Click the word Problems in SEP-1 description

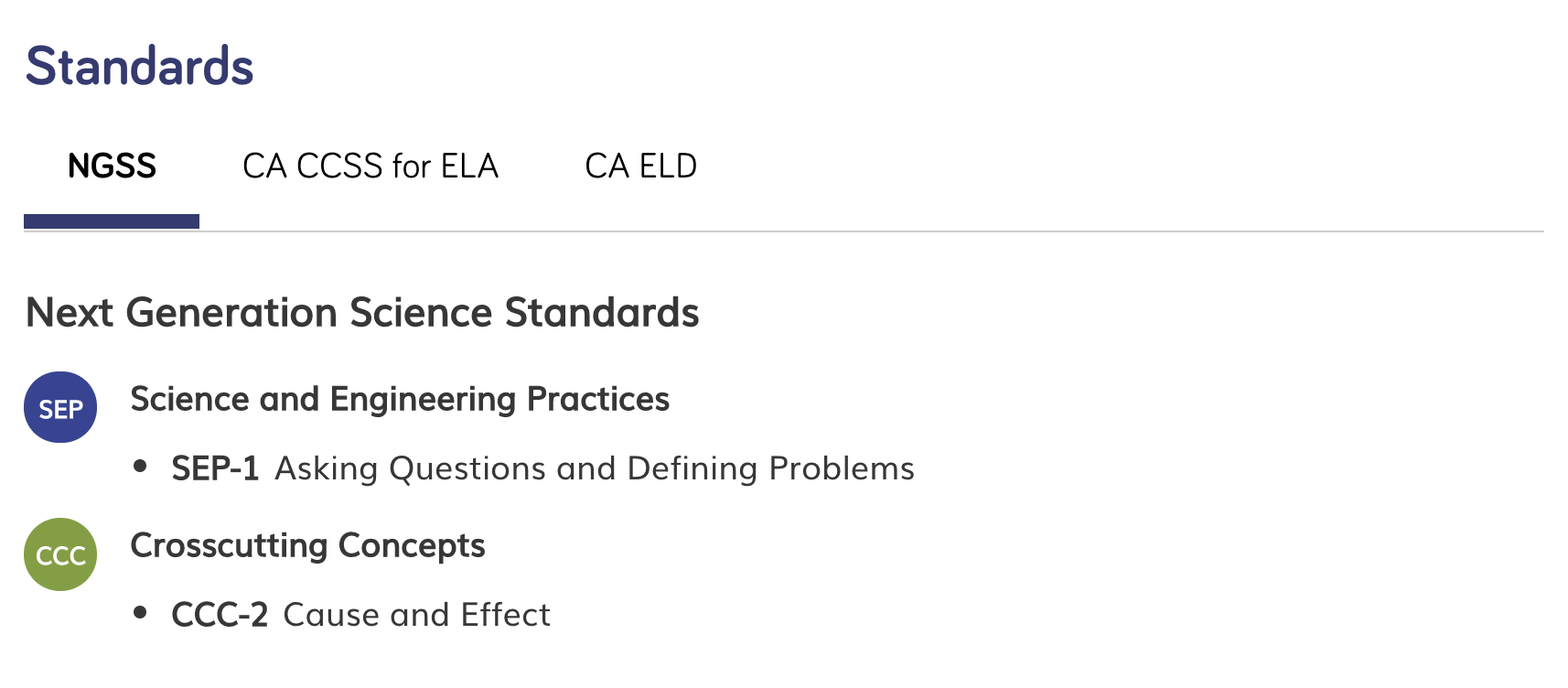tap(842, 468)
